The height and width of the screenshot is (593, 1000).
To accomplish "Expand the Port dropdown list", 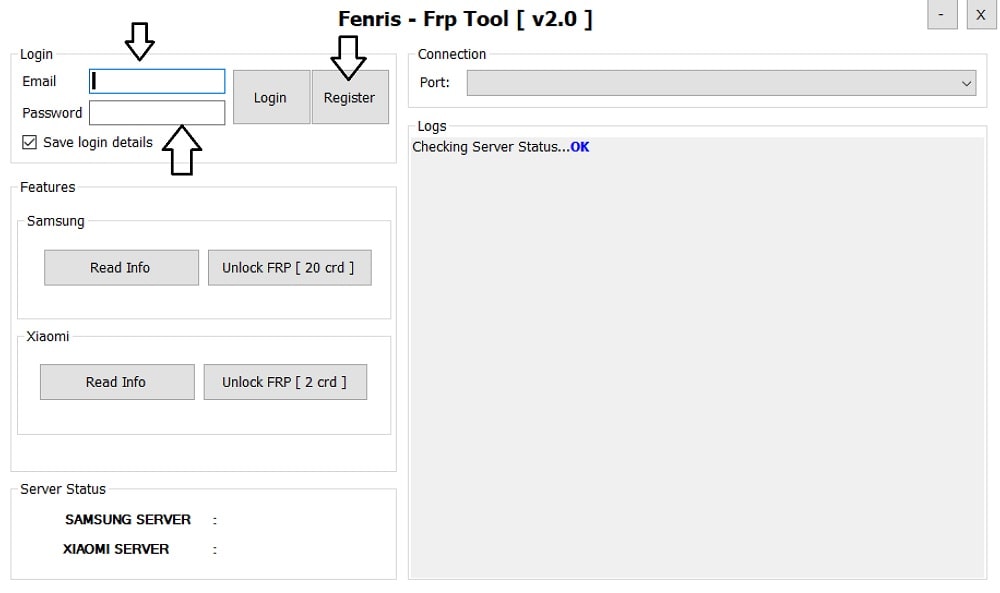I will tap(721, 83).
